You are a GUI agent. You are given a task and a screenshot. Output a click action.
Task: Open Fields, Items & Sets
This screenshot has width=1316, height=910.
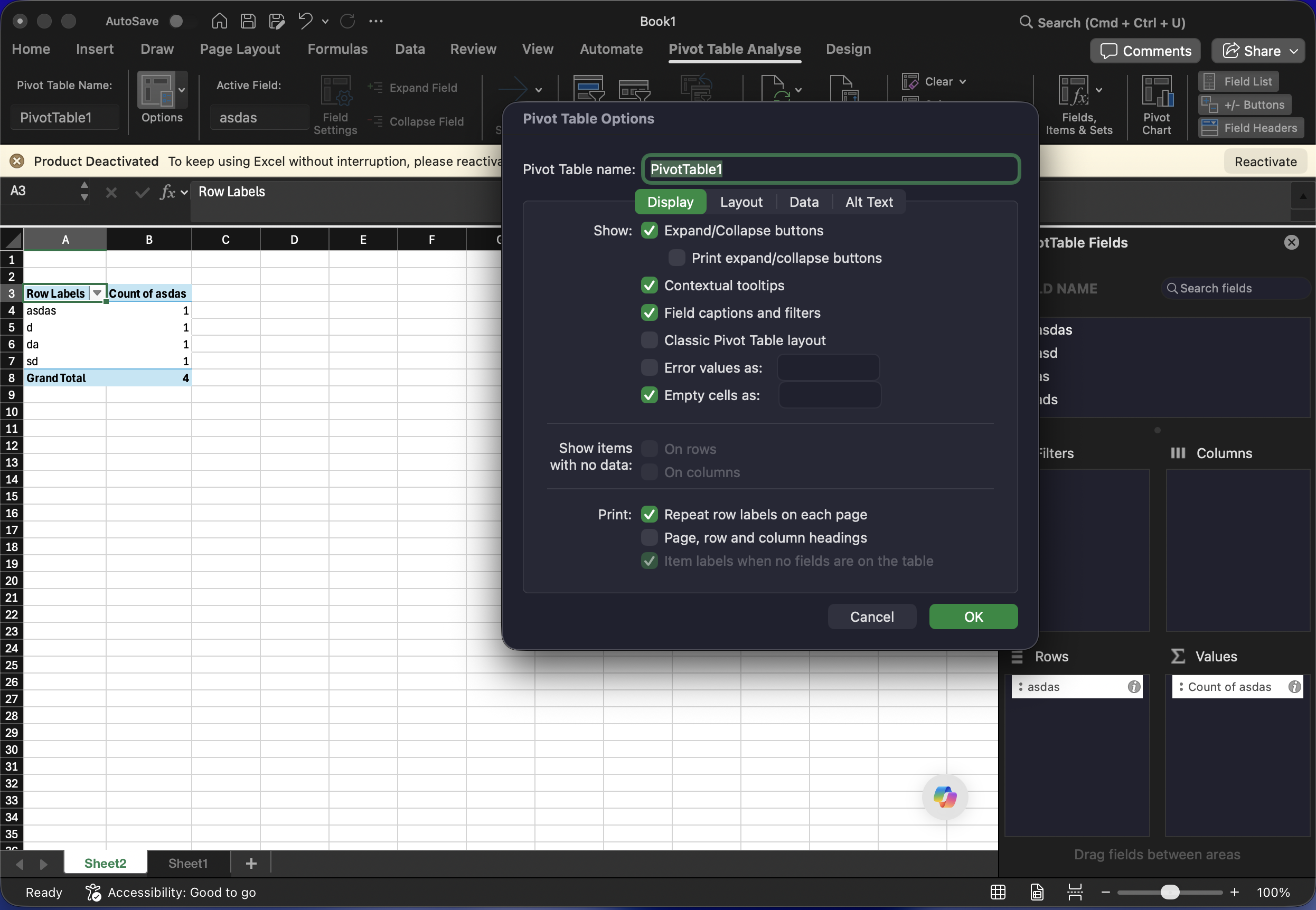1079,106
